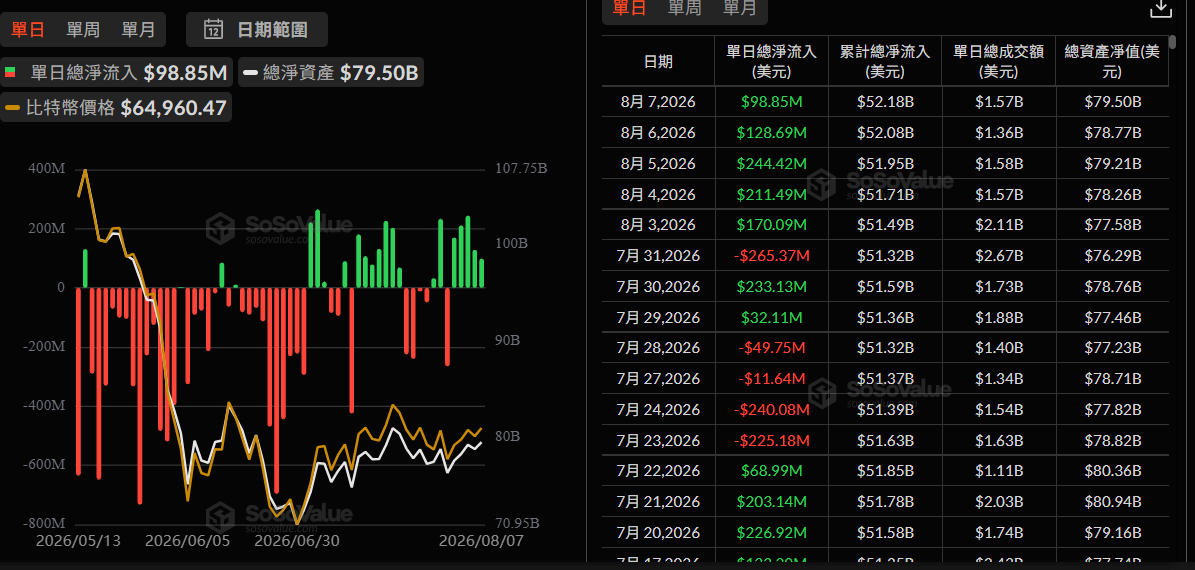Switch the table to 單周 view
Viewport: 1195px width, 570px height.
click(x=685, y=8)
